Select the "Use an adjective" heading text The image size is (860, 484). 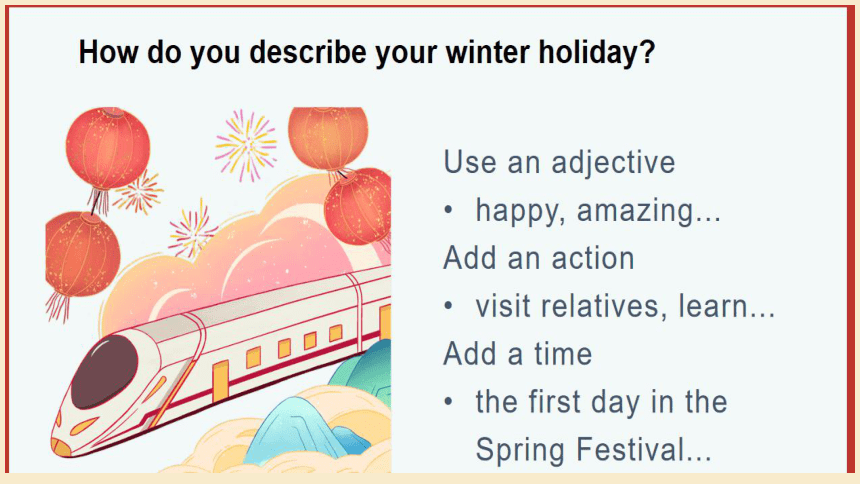coord(559,162)
